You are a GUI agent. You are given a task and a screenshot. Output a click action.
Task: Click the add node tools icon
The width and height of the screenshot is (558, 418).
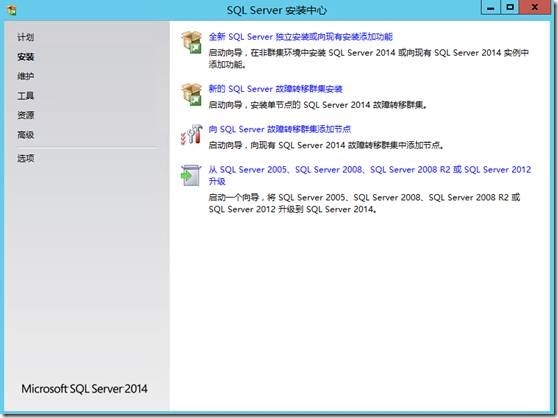click(x=191, y=134)
